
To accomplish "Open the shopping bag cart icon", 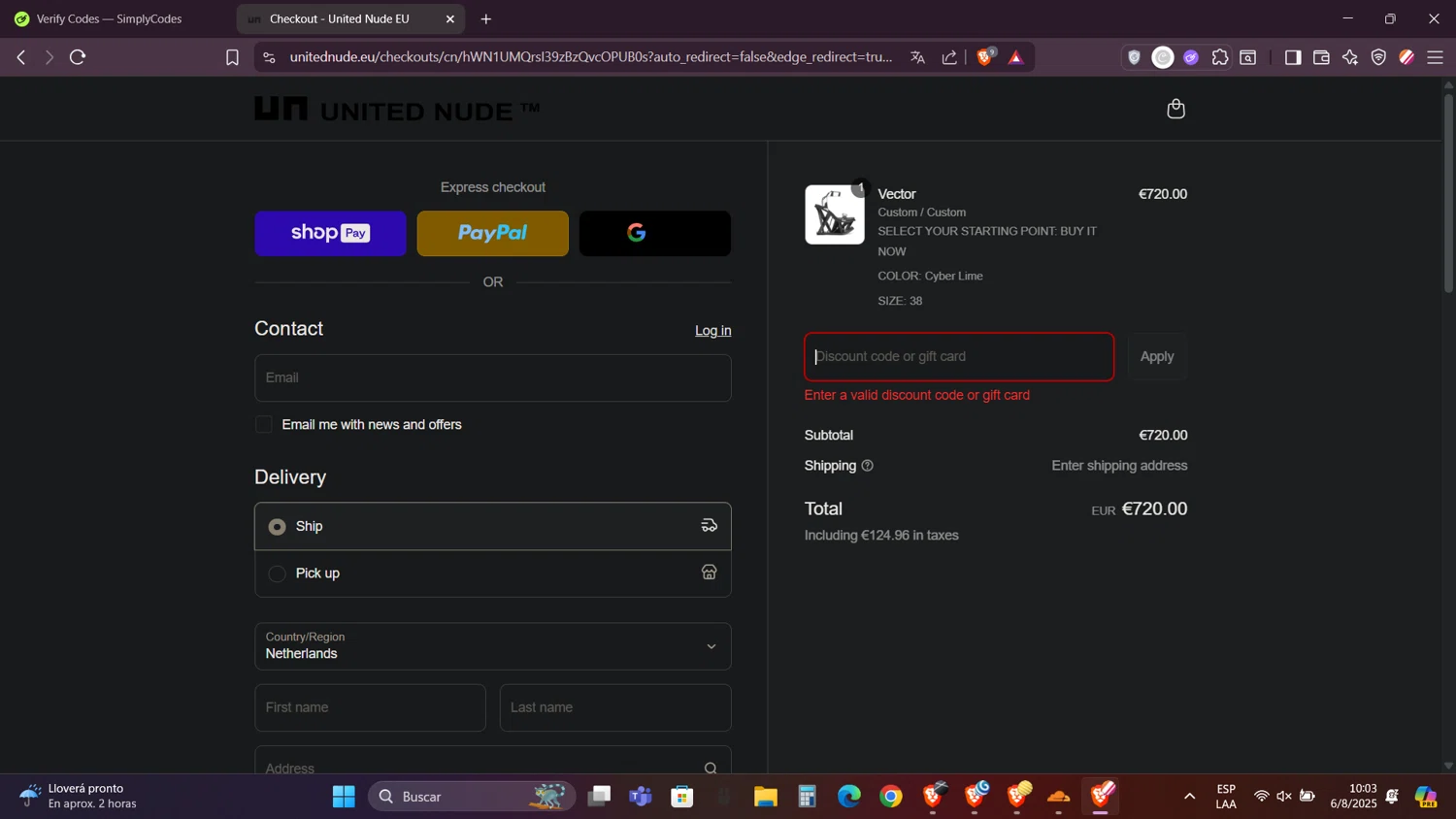I will point(1175,109).
